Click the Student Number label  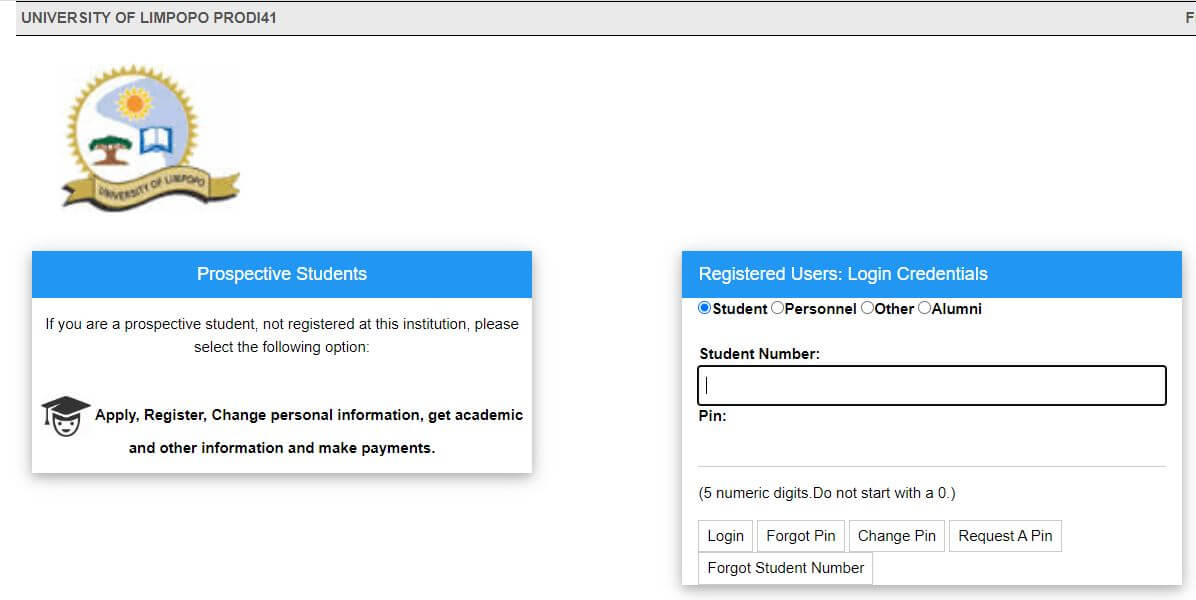pos(759,354)
